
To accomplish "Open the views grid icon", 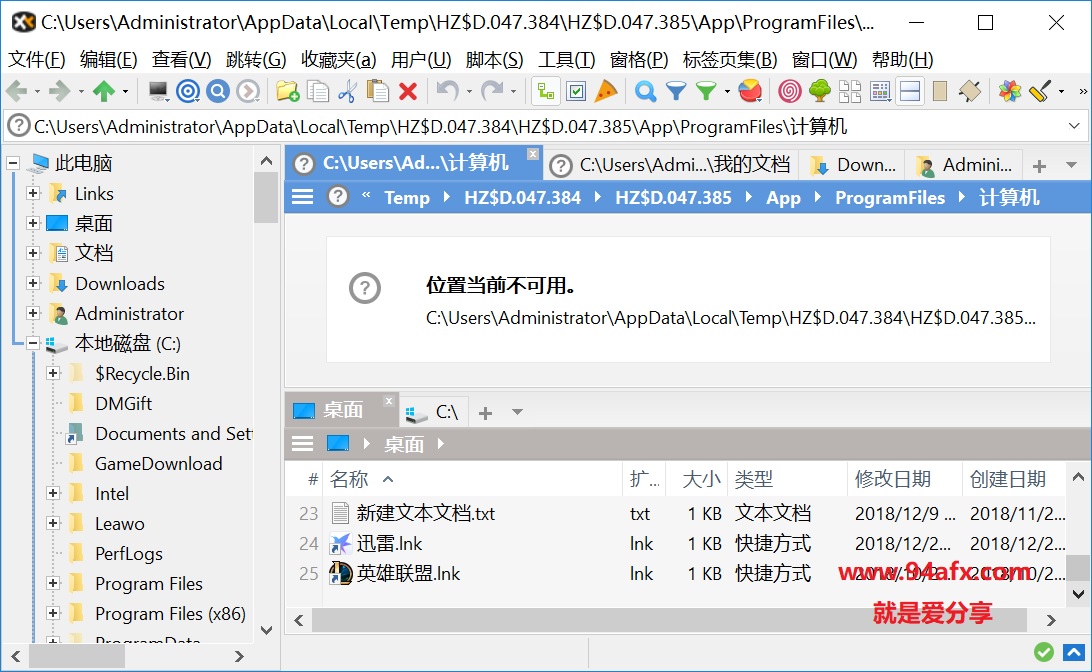I will 880,91.
